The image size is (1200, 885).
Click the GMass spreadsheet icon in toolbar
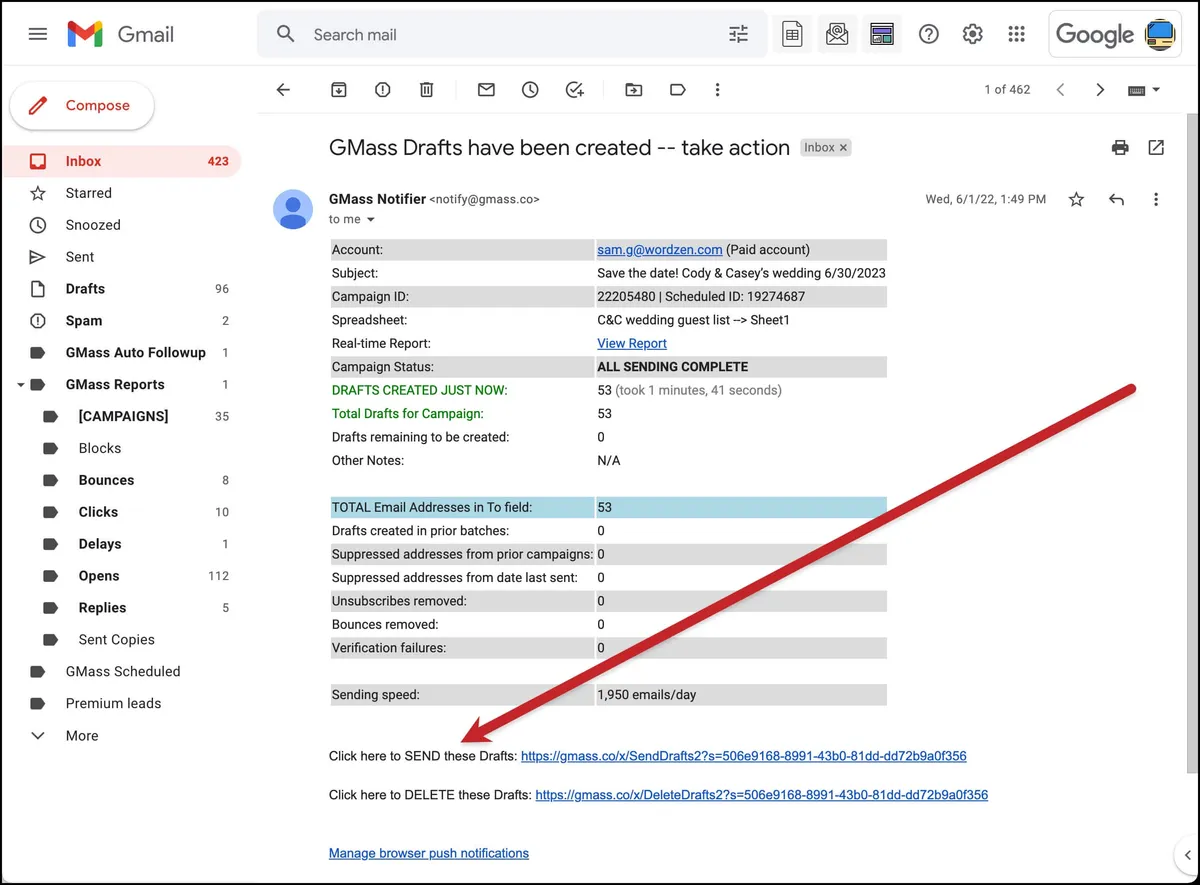click(792, 34)
